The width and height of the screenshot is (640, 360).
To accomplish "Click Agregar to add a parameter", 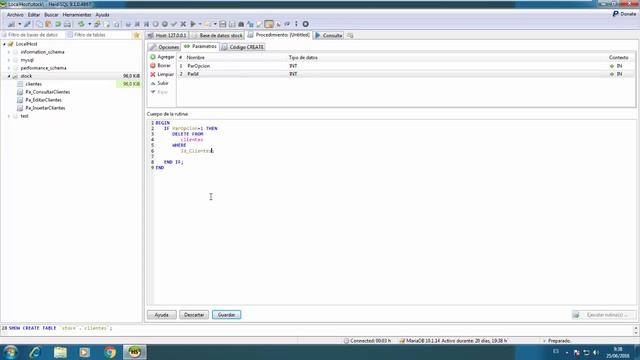I will [x=162, y=57].
